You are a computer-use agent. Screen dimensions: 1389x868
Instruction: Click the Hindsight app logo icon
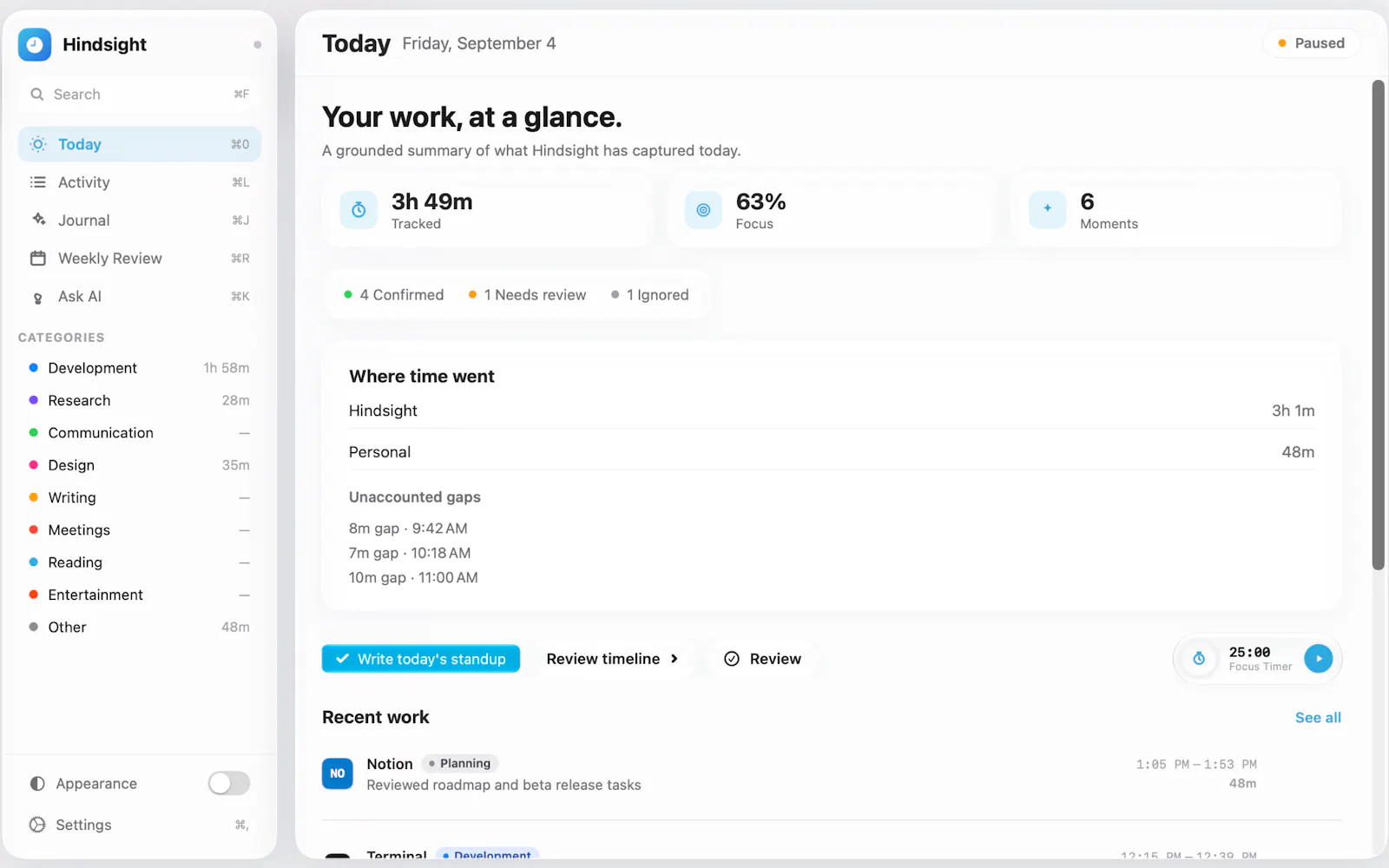[35, 44]
